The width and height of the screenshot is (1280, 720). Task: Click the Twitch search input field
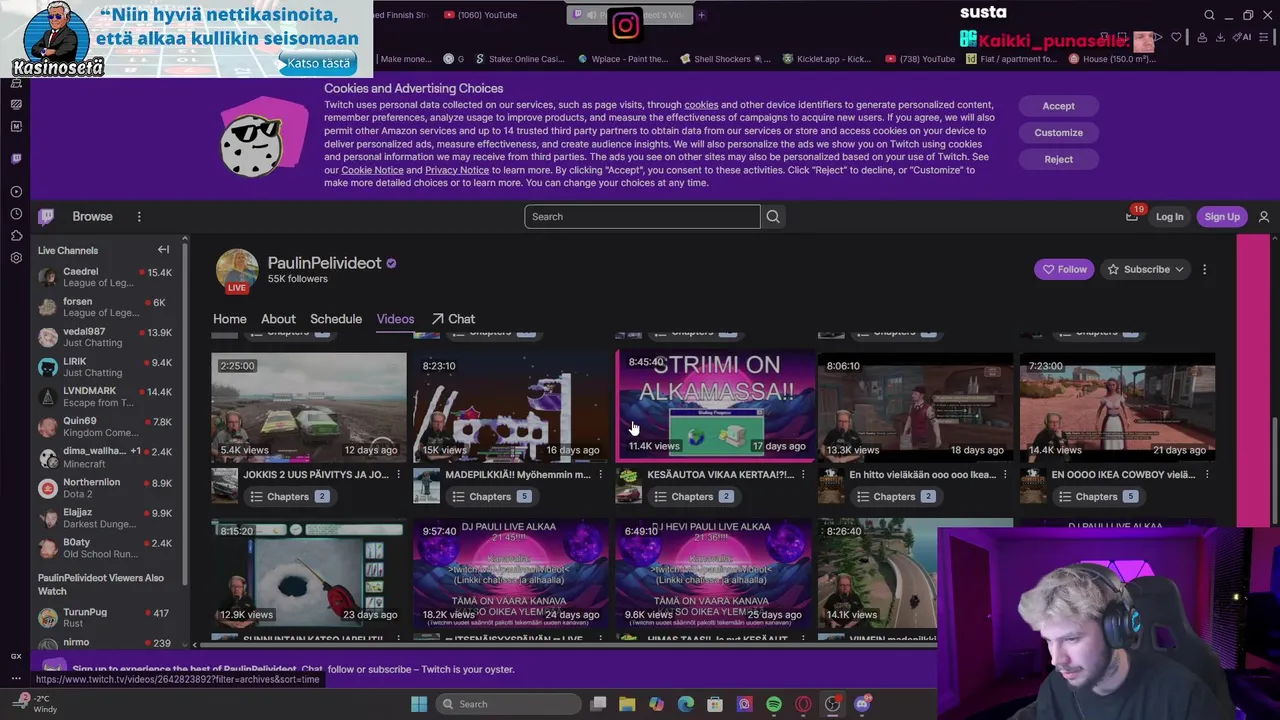(642, 216)
